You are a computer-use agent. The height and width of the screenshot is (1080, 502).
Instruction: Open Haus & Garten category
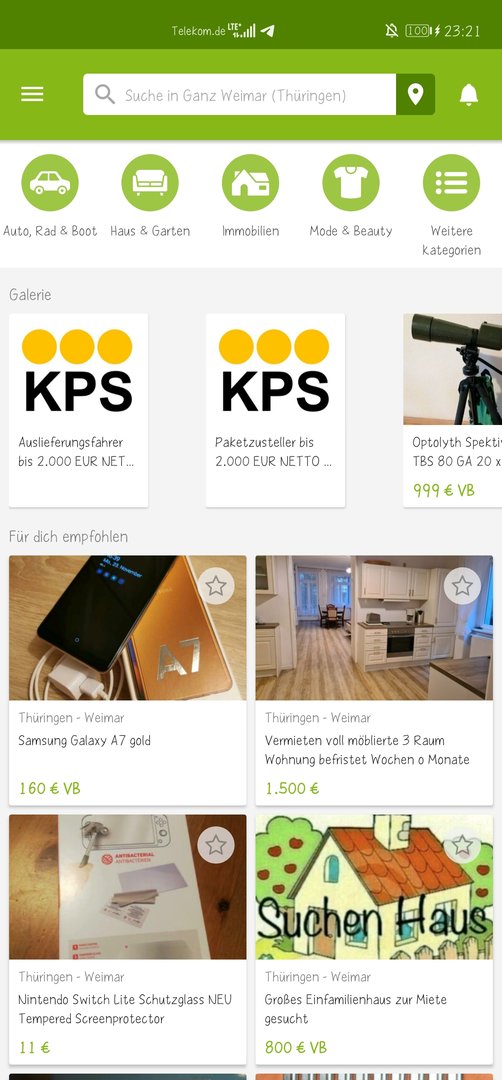coord(150,196)
